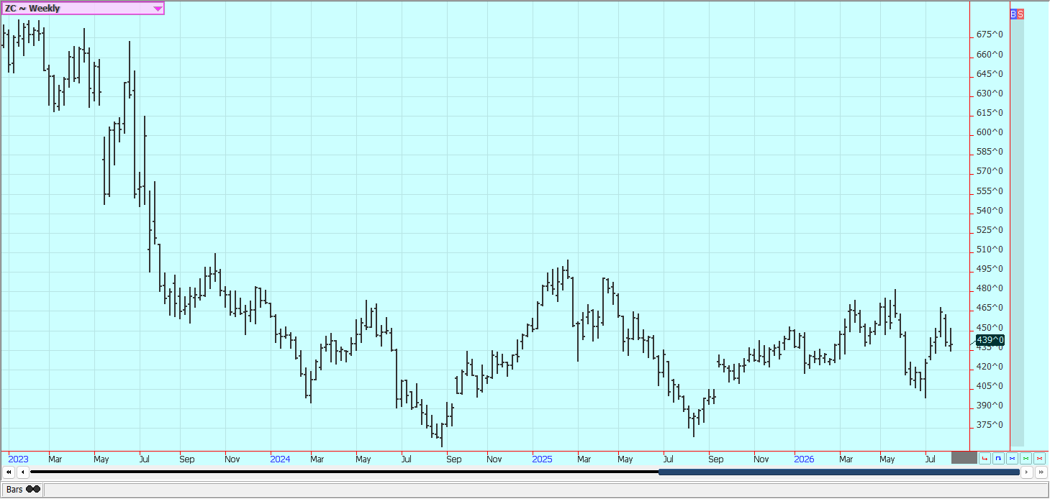Click the 2026 year label on time axis
Screen dimensions: 1050x499
coord(804,459)
